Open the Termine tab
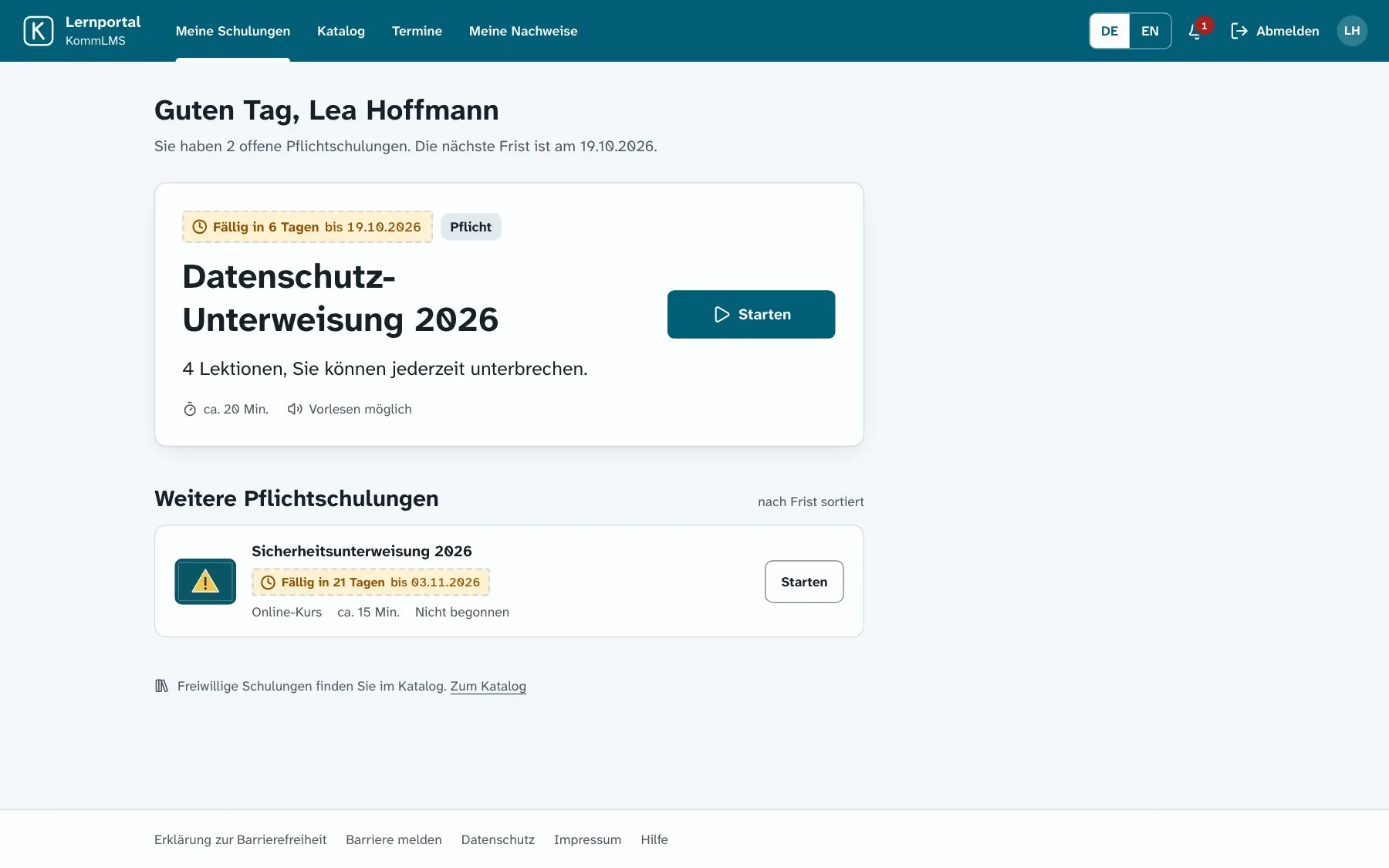1389x868 pixels. (x=417, y=31)
